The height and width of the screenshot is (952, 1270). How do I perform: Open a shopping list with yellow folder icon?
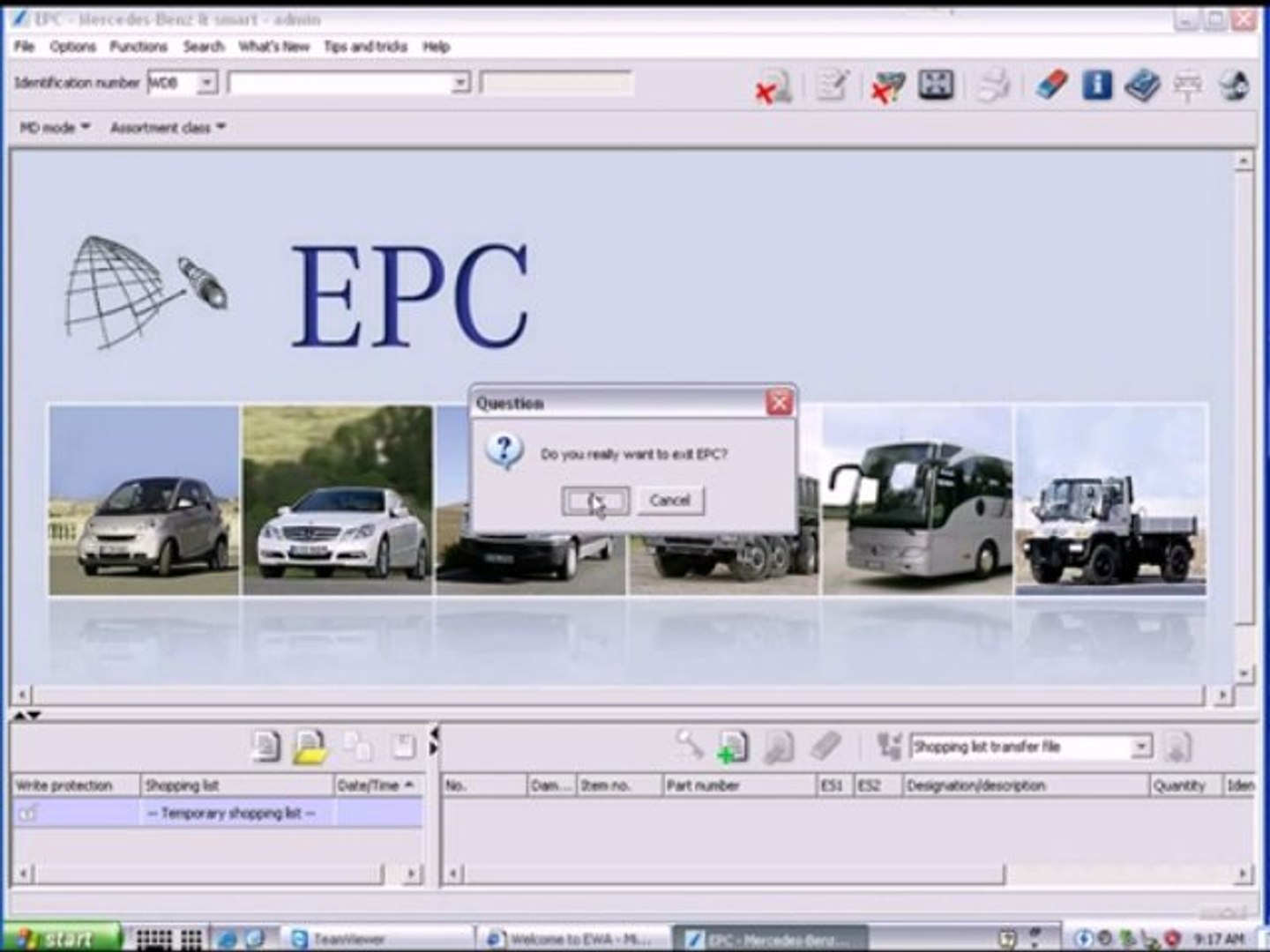[x=310, y=747]
